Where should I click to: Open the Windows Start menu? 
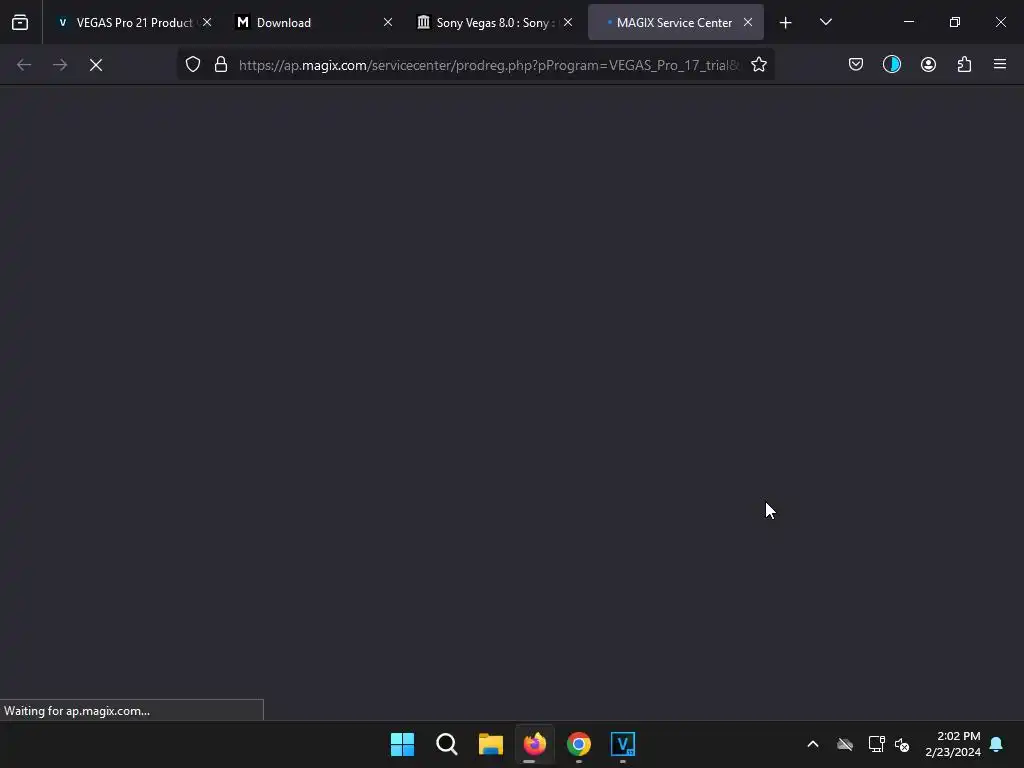[x=402, y=744]
